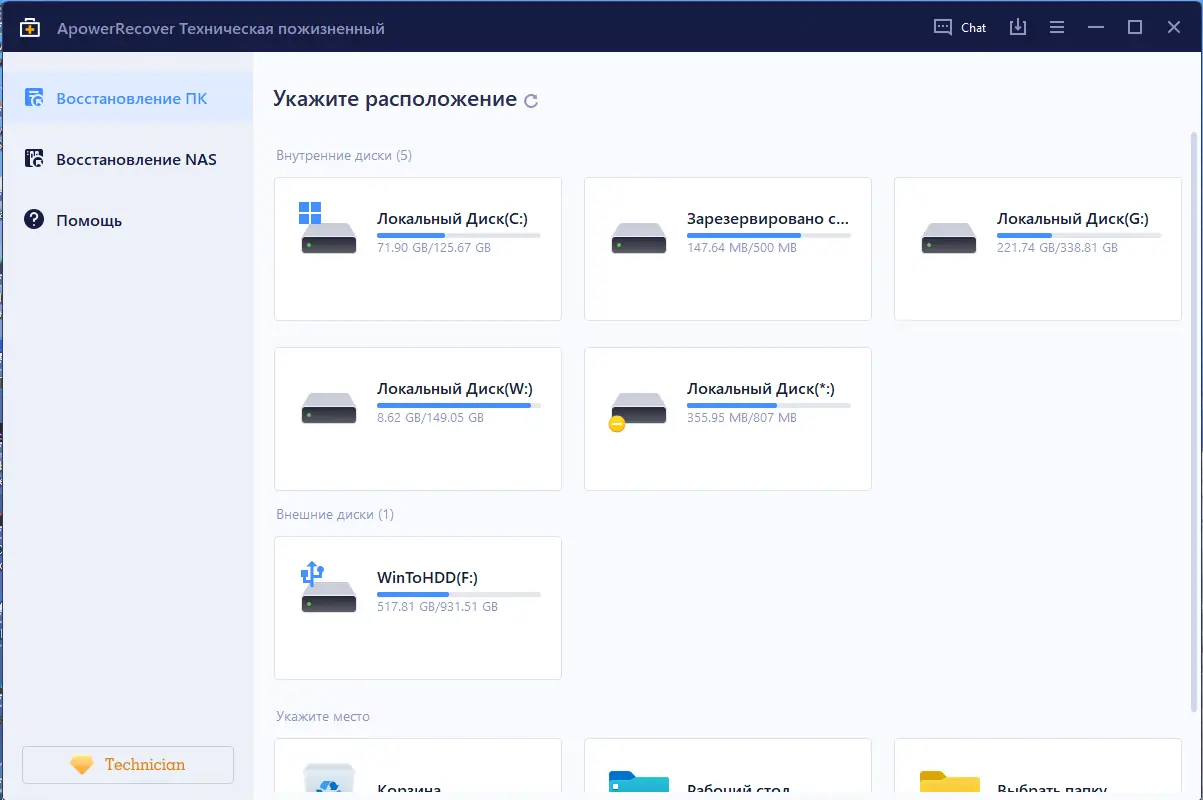This screenshot has width=1203, height=800.
Task: Select Локальный Диск(G:) drive
Action: tap(1037, 249)
